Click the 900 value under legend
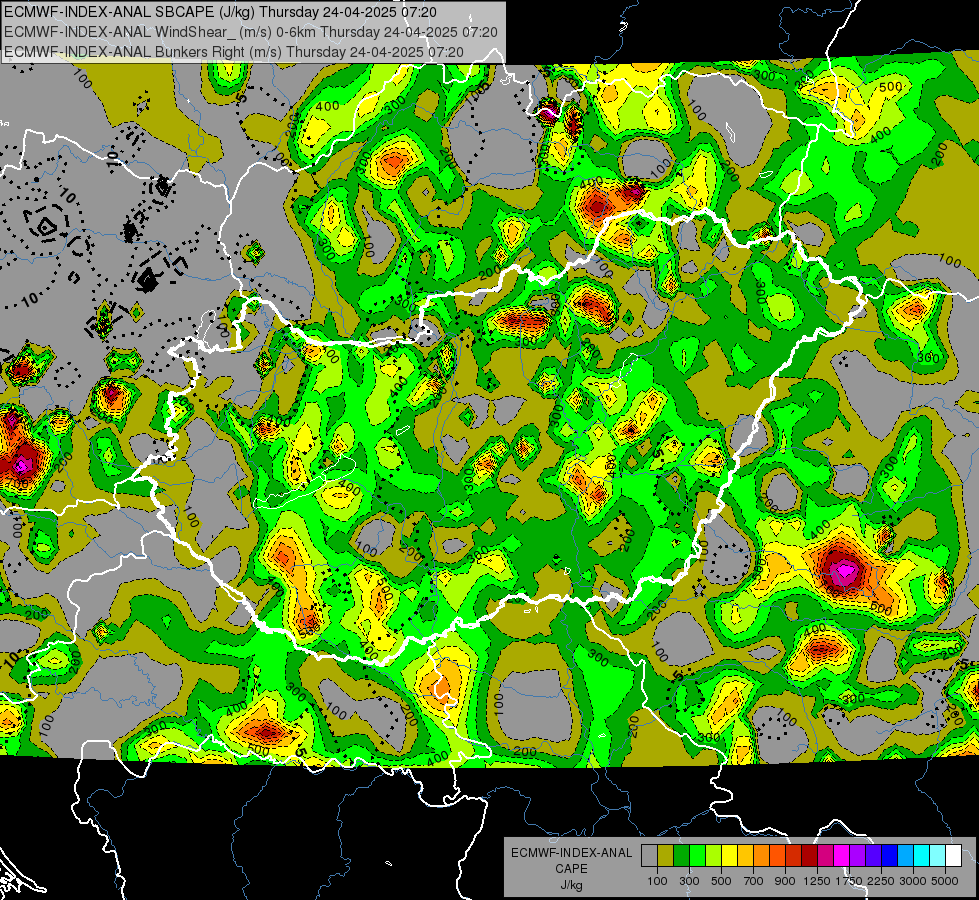The height and width of the screenshot is (900, 979). tap(785, 881)
